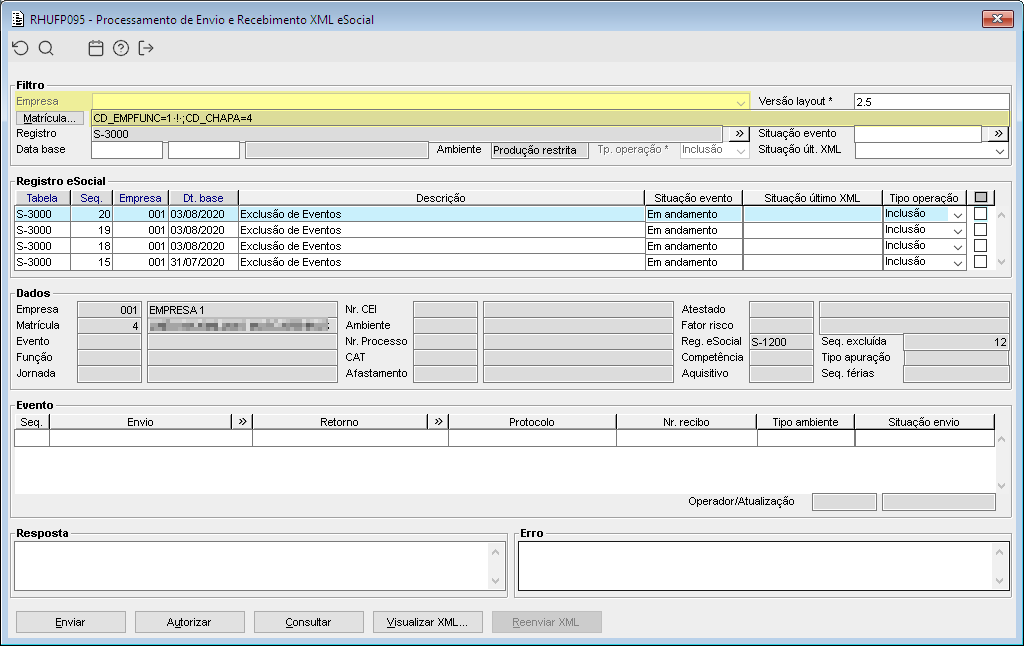Check the box for row Seq. 18
1024x646 pixels.
tap(980, 246)
